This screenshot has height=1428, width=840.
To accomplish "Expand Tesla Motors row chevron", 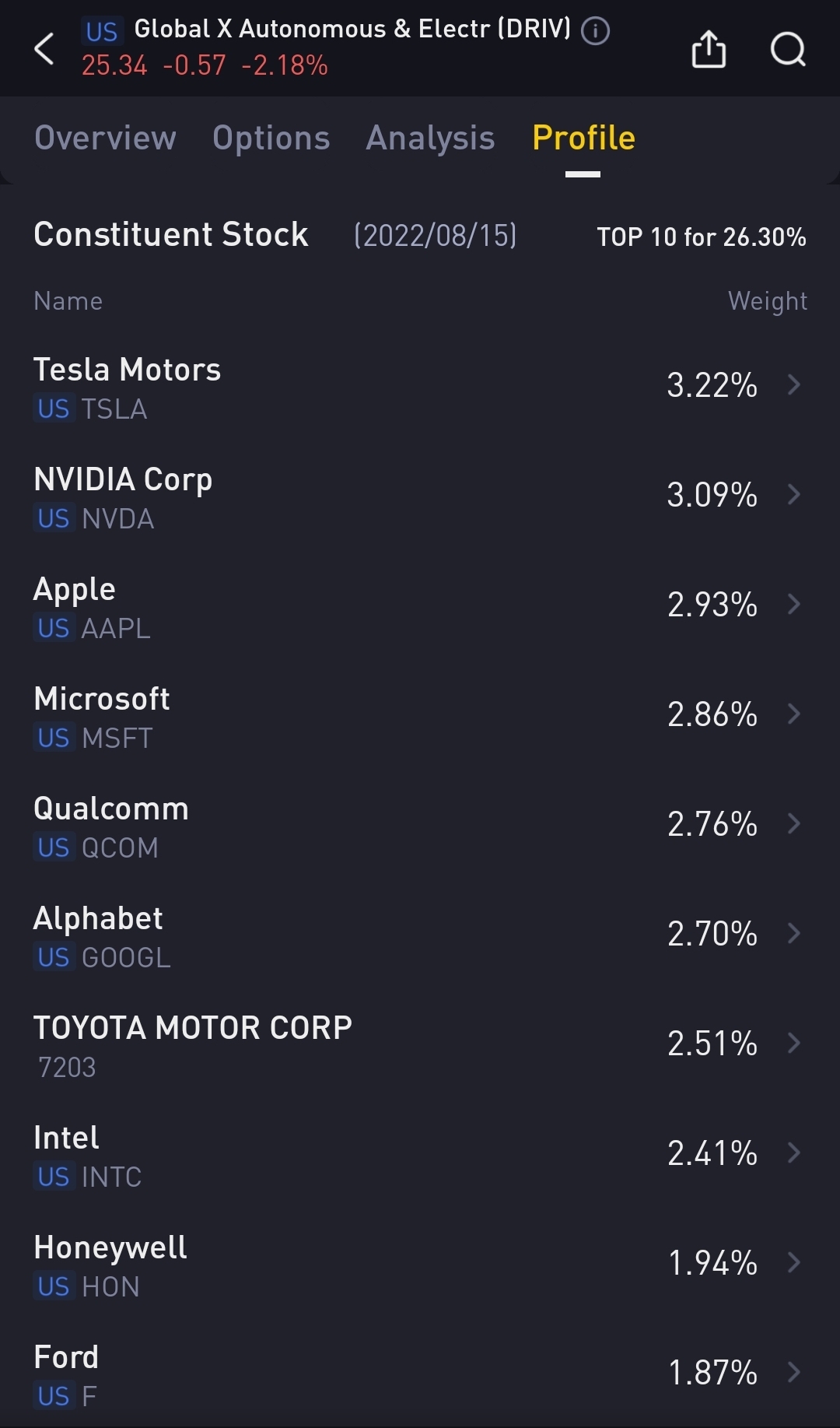I will point(794,384).
